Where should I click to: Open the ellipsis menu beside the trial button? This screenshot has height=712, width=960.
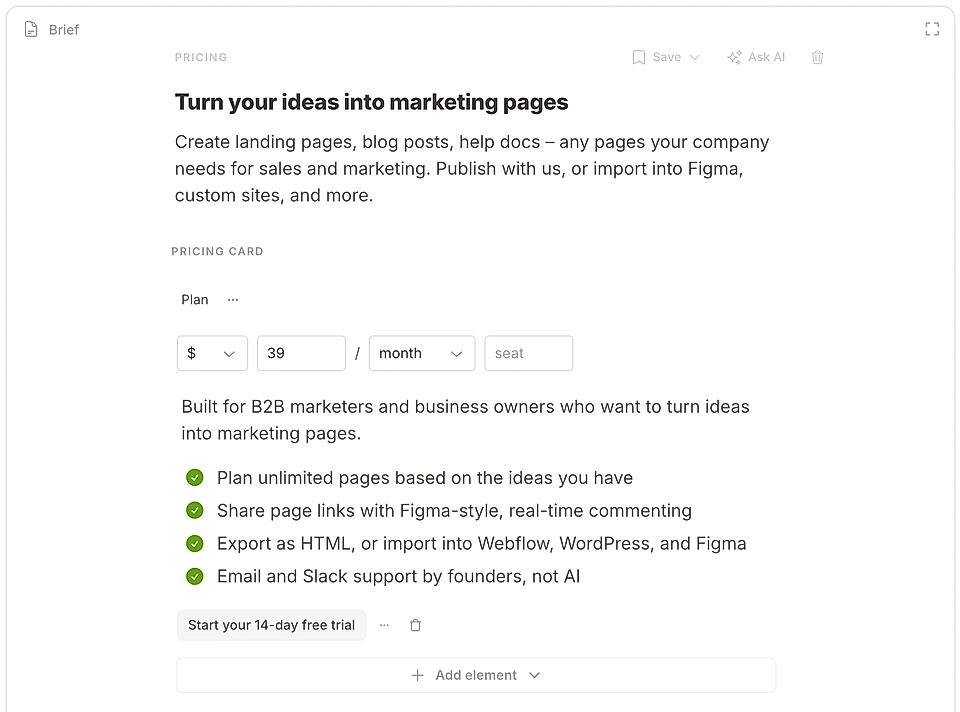pos(384,624)
